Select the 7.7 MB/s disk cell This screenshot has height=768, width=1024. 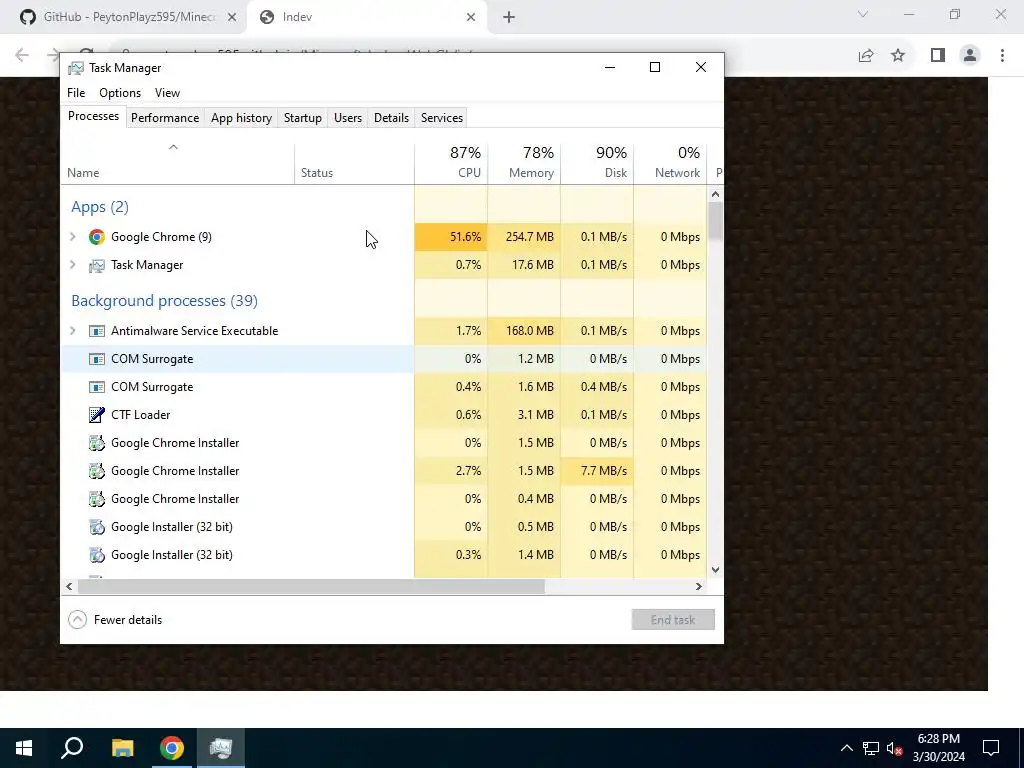[597, 471]
